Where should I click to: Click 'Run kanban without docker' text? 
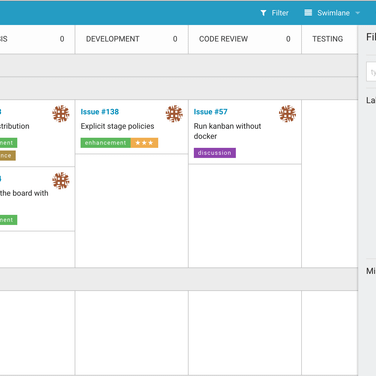[227, 131]
